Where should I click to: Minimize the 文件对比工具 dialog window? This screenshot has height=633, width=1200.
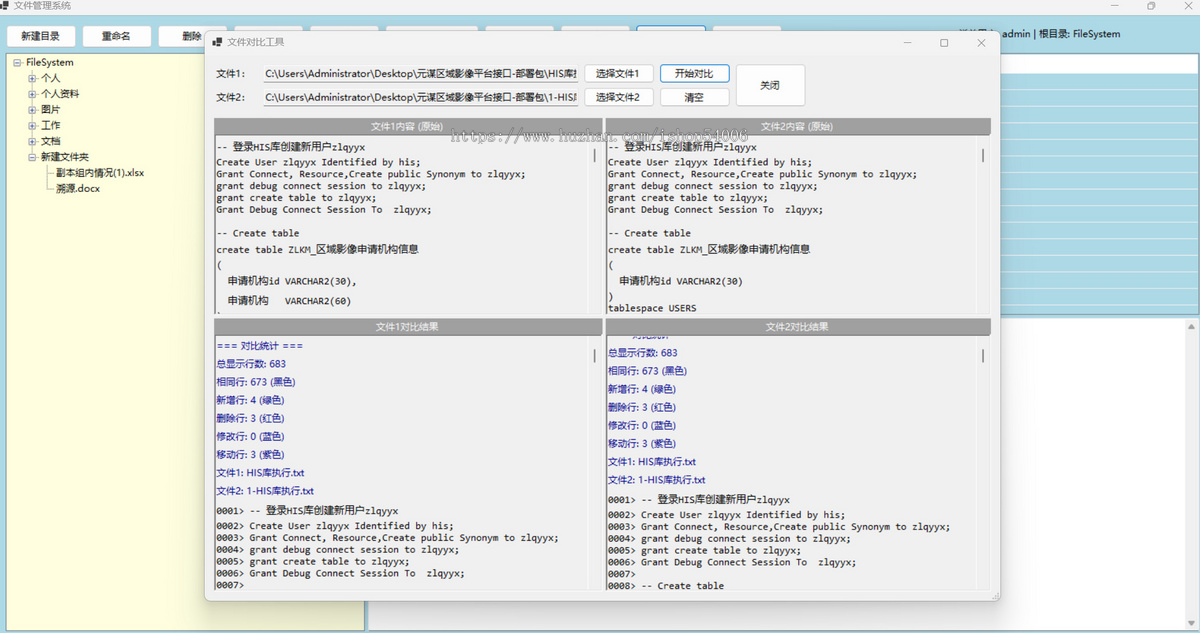click(907, 43)
